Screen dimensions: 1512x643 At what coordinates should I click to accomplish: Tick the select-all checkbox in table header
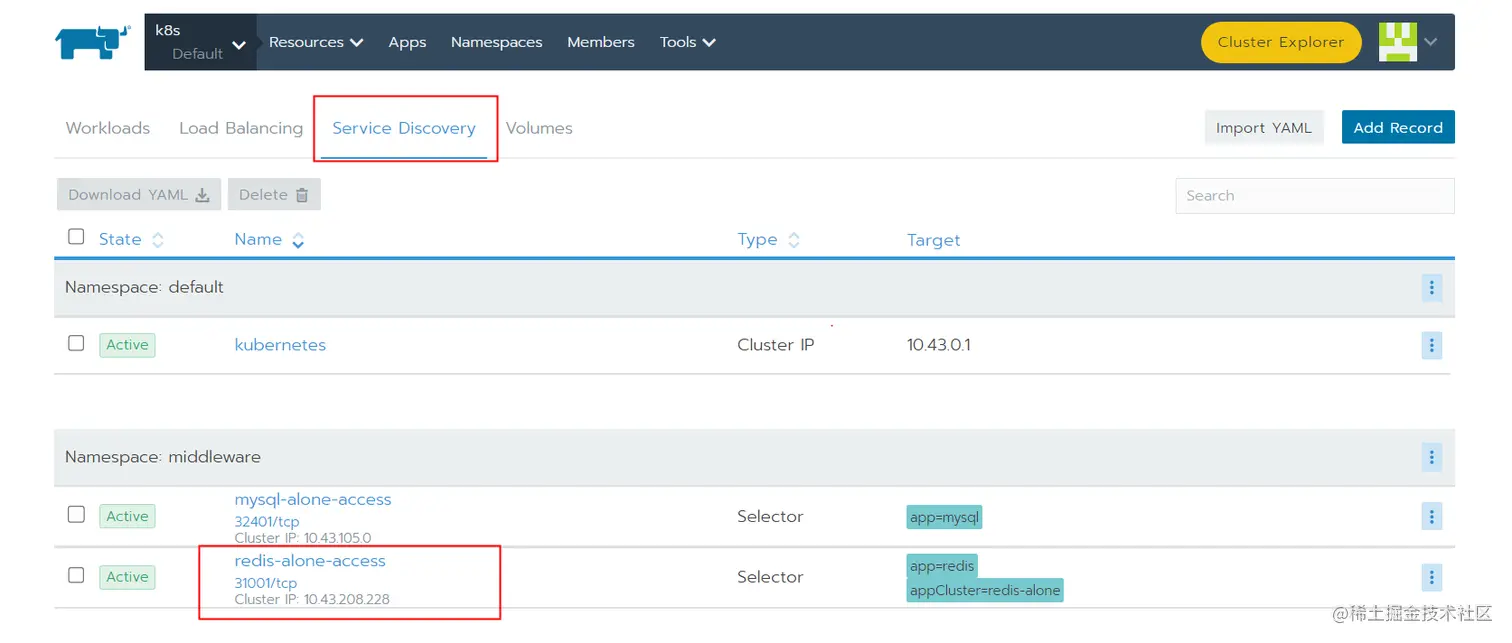pyautogui.click(x=76, y=237)
